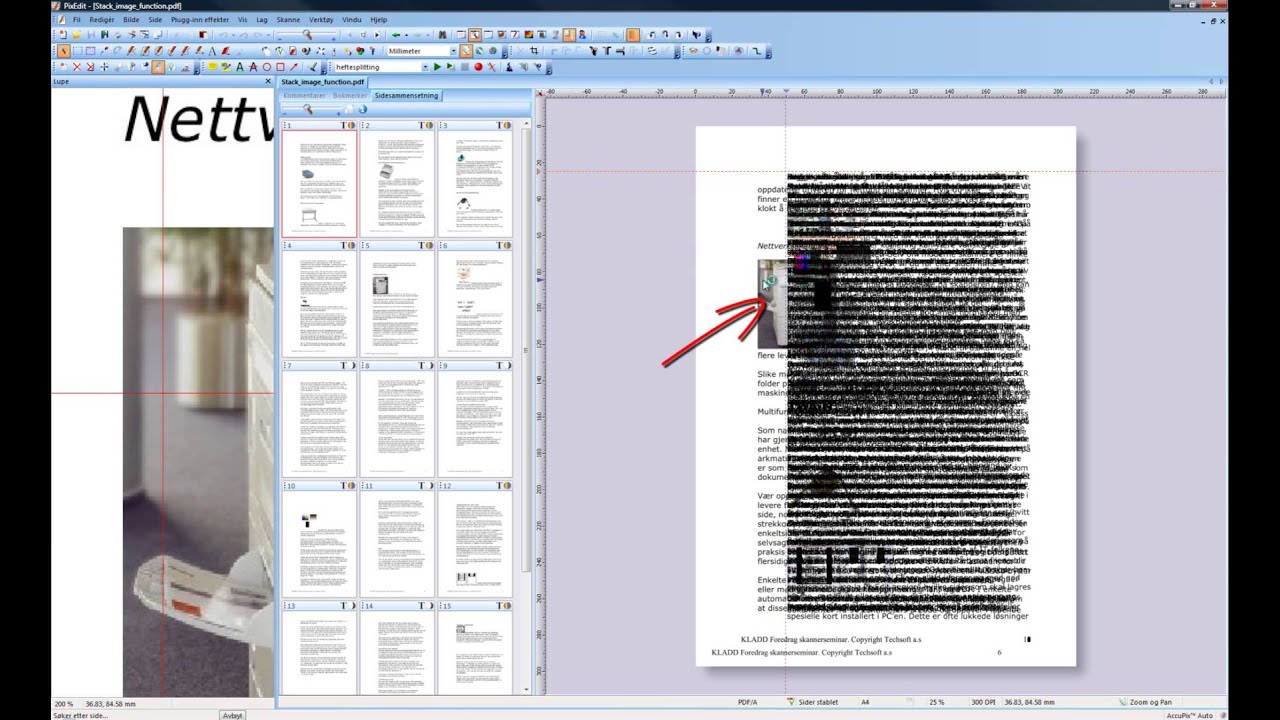The image size is (1280, 720).
Task: Switch to the Kommentarer tab
Action: [x=304, y=96]
